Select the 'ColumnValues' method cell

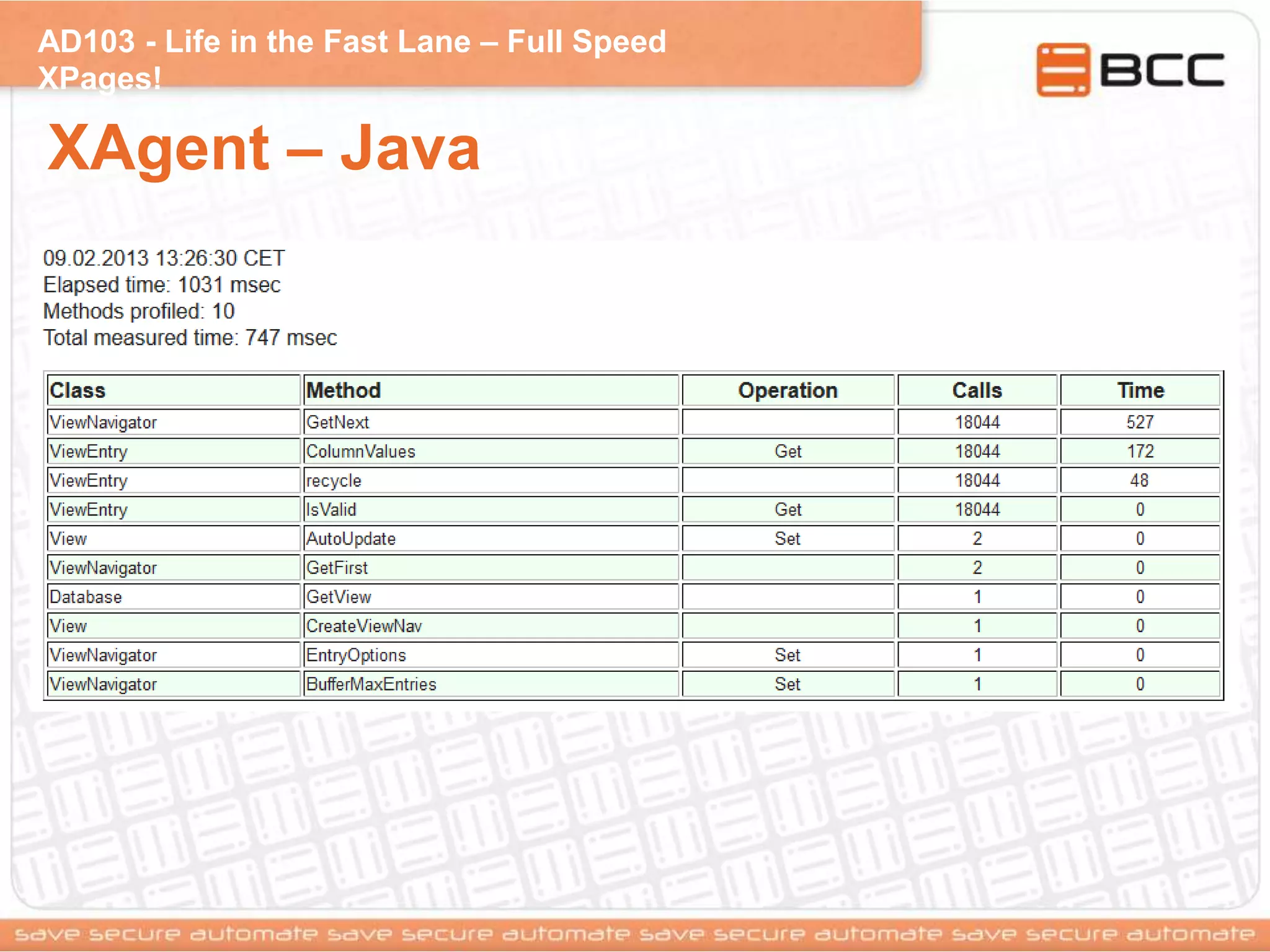pos(491,451)
